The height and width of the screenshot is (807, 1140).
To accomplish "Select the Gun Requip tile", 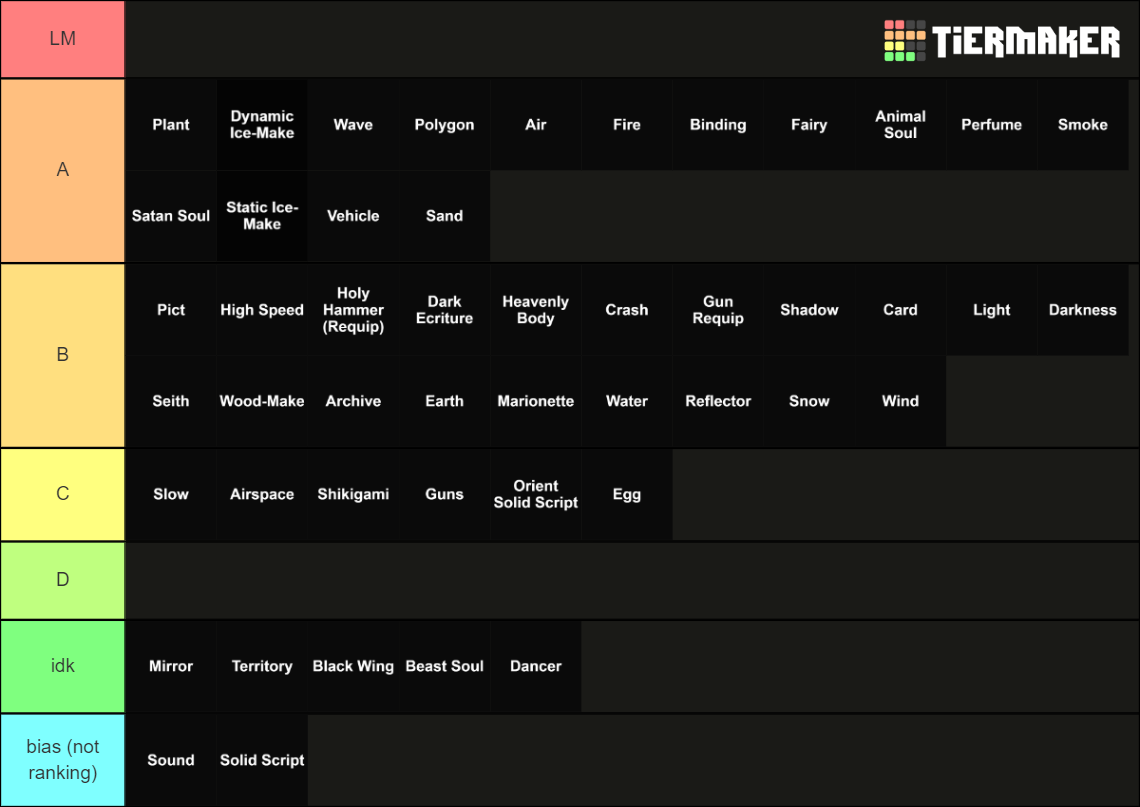I will pyautogui.click(x=718, y=310).
